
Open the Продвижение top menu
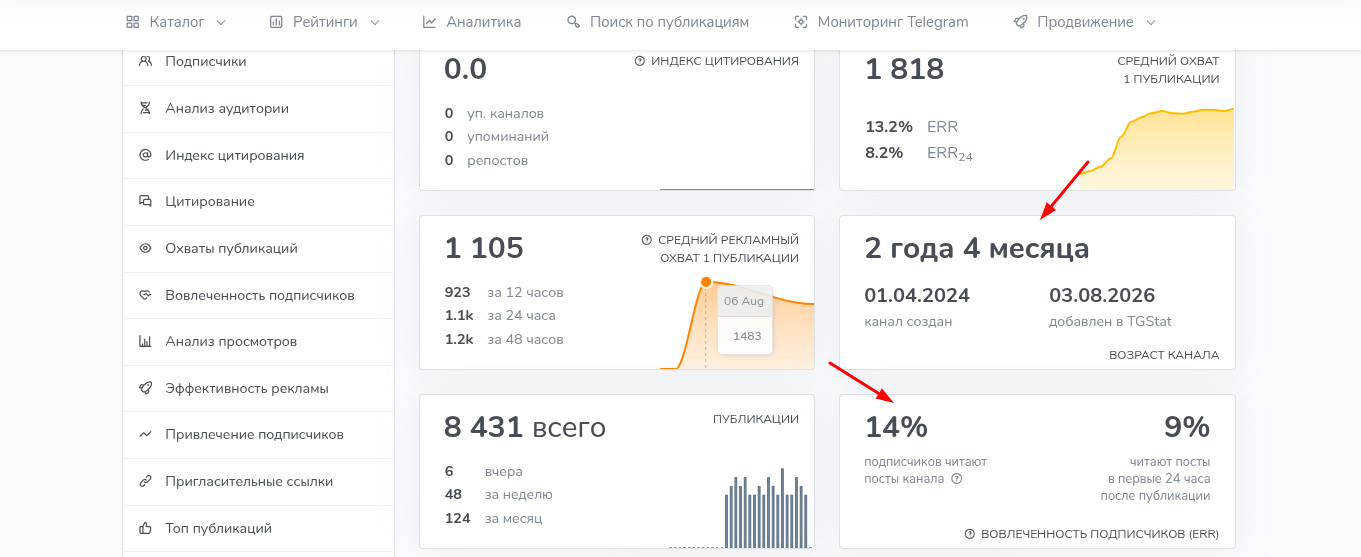(1085, 22)
